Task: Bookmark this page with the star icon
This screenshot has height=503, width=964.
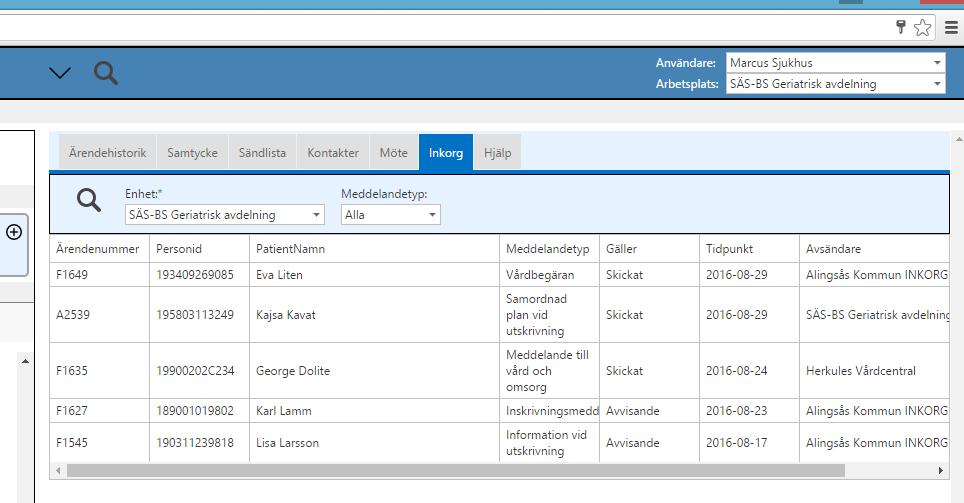Action: [922, 27]
